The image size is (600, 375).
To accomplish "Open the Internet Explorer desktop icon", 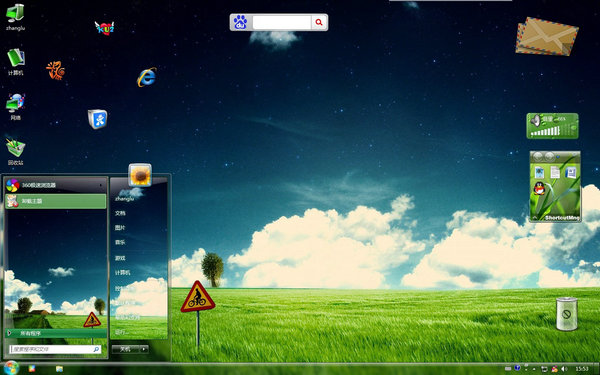I will [x=147, y=77].
